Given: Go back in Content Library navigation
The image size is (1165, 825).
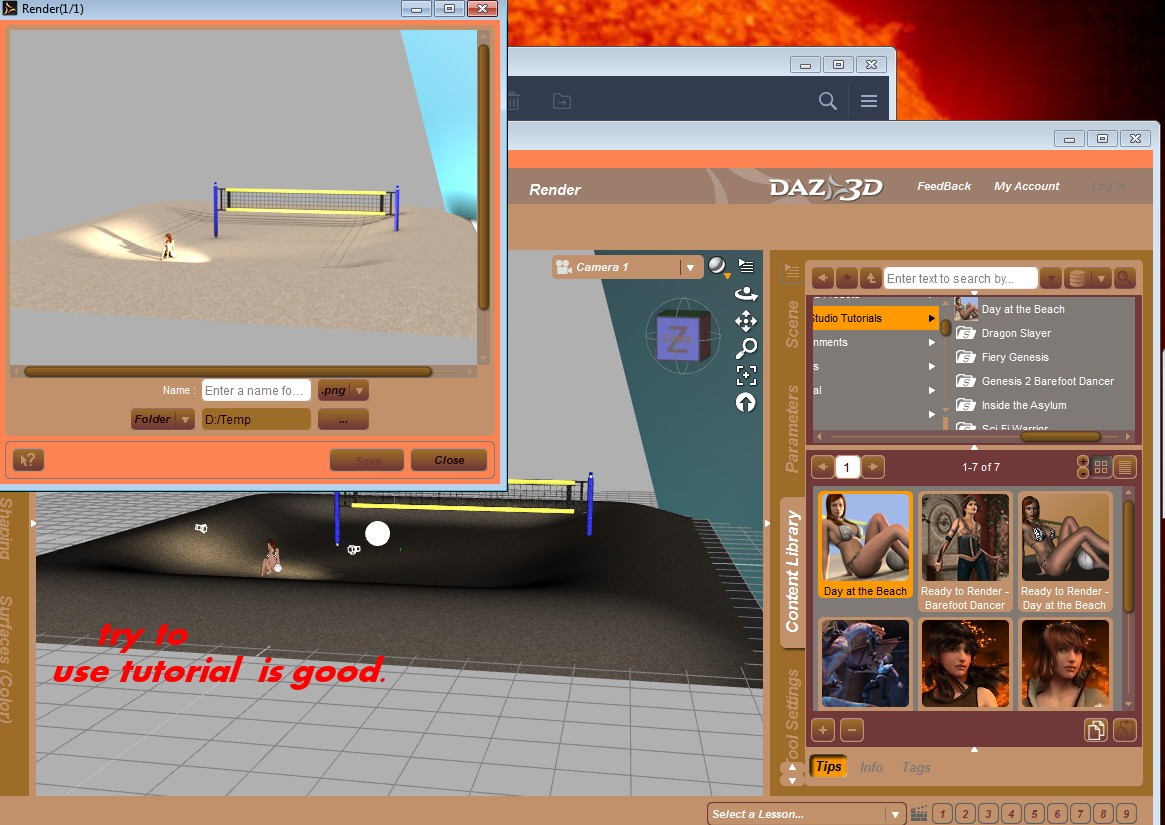Looking at the screenshot, I should [822, 279].
